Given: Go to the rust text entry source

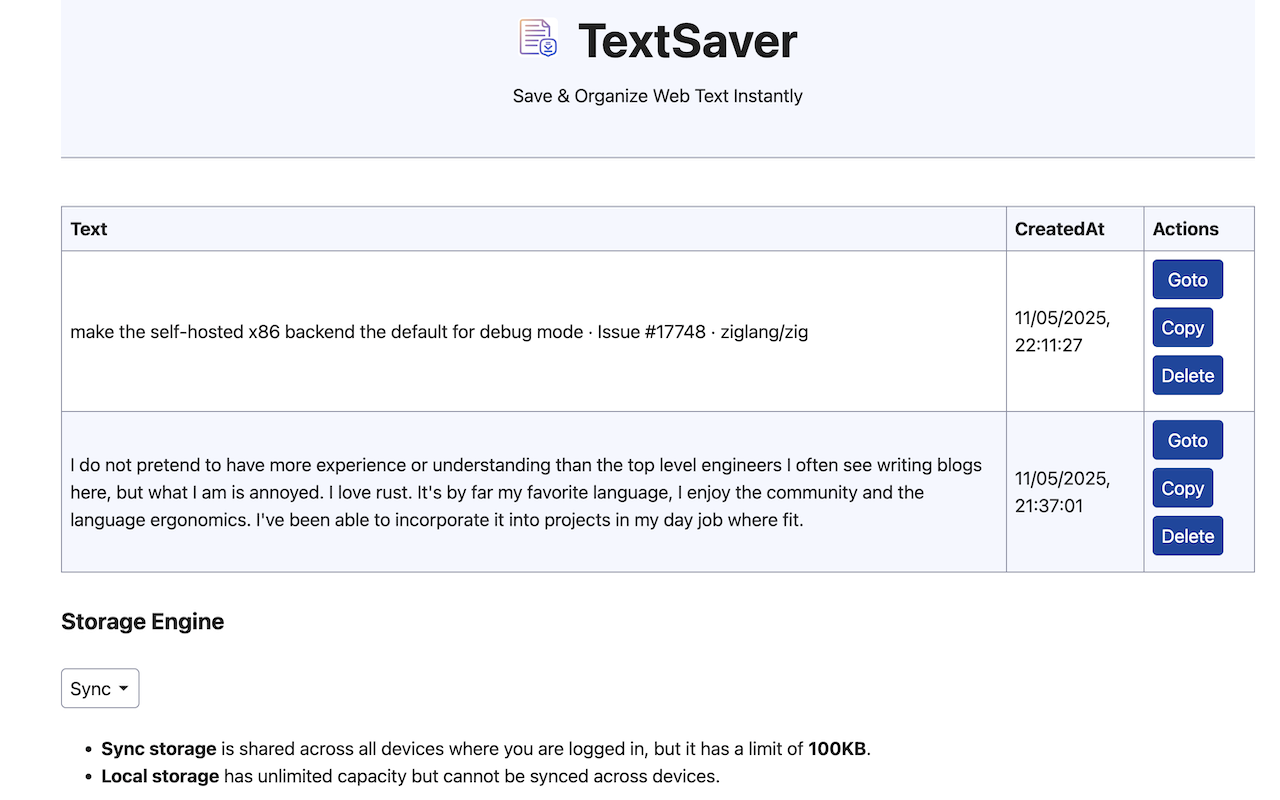Looking at the screenshot, I should pos(1187,440).
